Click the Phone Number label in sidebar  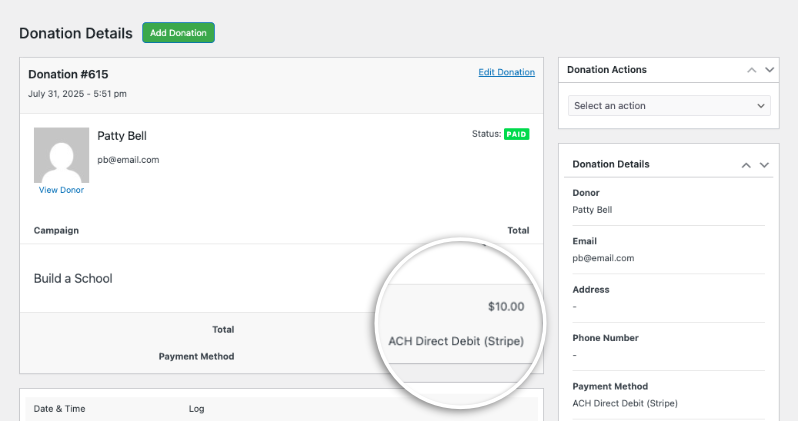click(x=605, y=338)
